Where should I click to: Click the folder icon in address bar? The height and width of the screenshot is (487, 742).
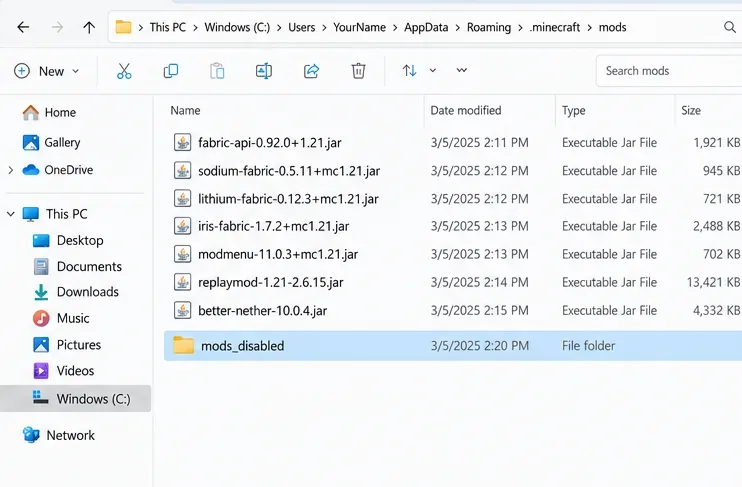pyautogui.click(x=123, y=27)
